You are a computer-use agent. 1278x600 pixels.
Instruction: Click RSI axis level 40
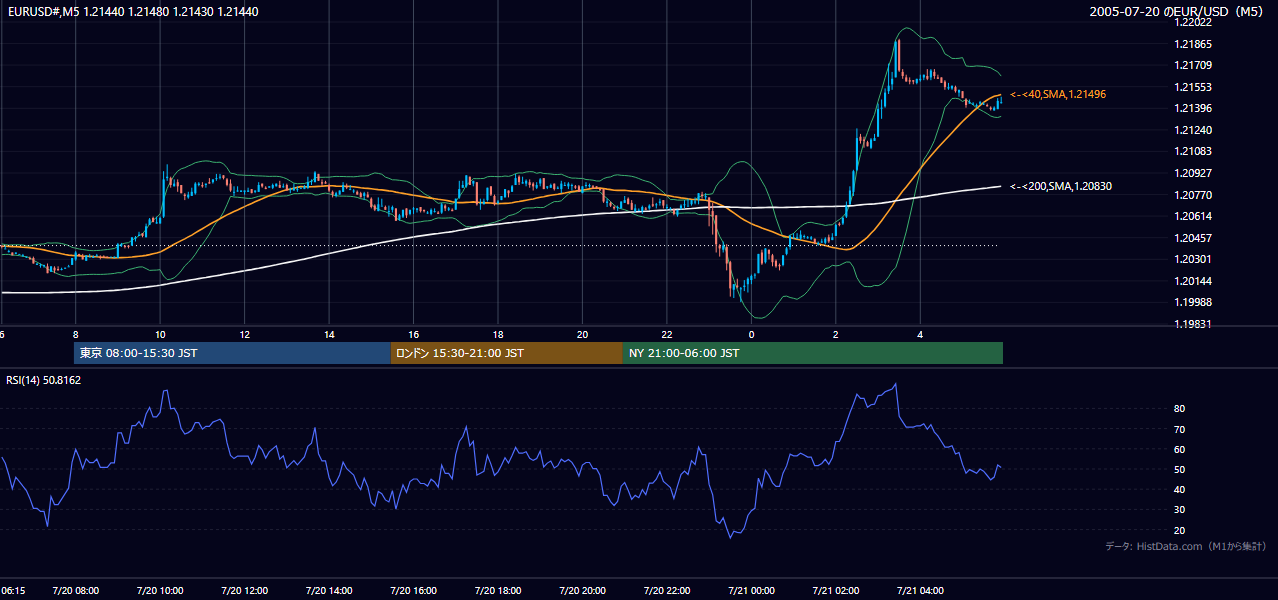tap(1180, 489)
